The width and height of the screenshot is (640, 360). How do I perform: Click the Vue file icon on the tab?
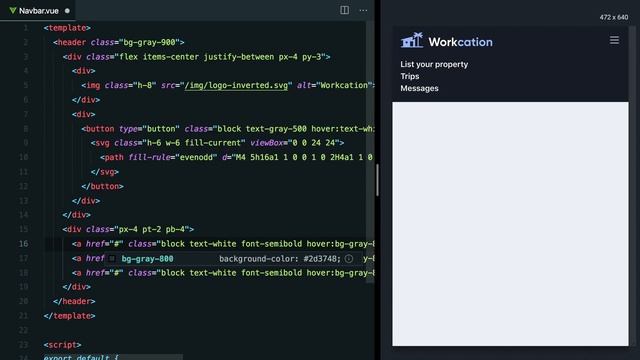(13, 11)
